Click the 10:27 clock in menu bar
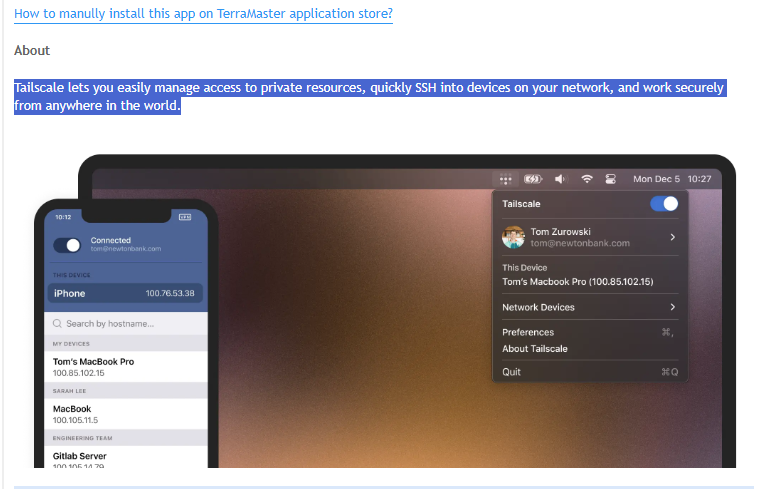Screen dimensions: 764x489 [699, 179]
